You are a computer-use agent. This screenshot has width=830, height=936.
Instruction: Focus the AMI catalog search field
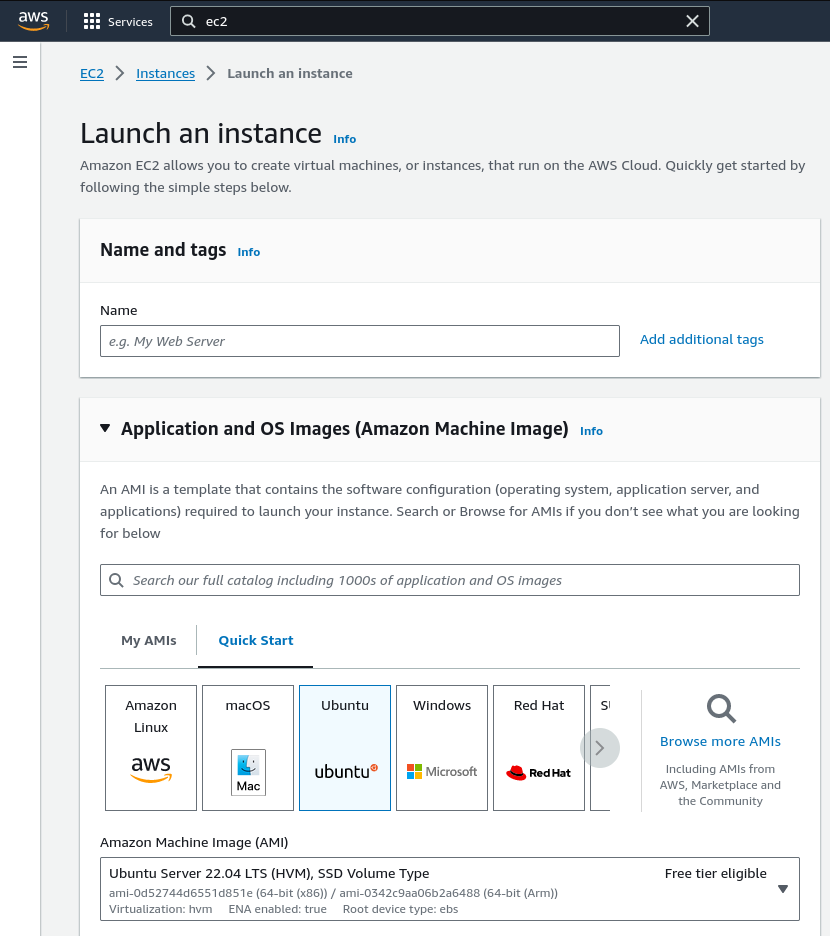click(450, 580)
